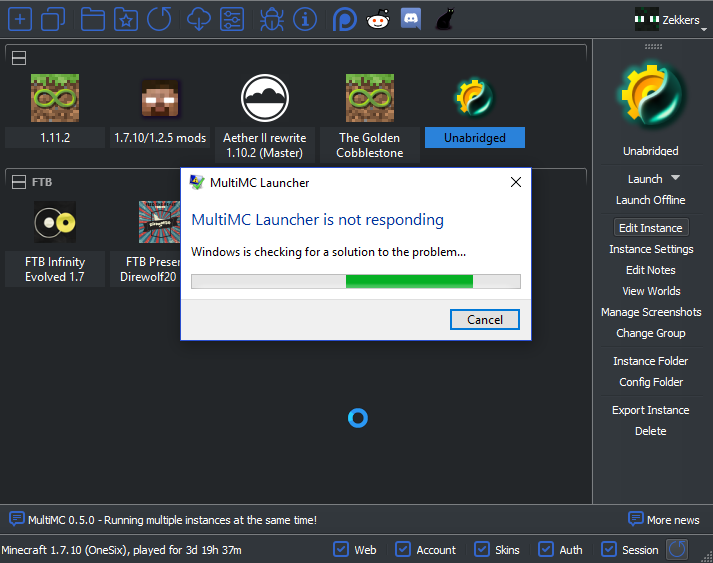Click the Add Instance plus icon
The width and height of the screenshot is (713, 563).
coord(20,20)
